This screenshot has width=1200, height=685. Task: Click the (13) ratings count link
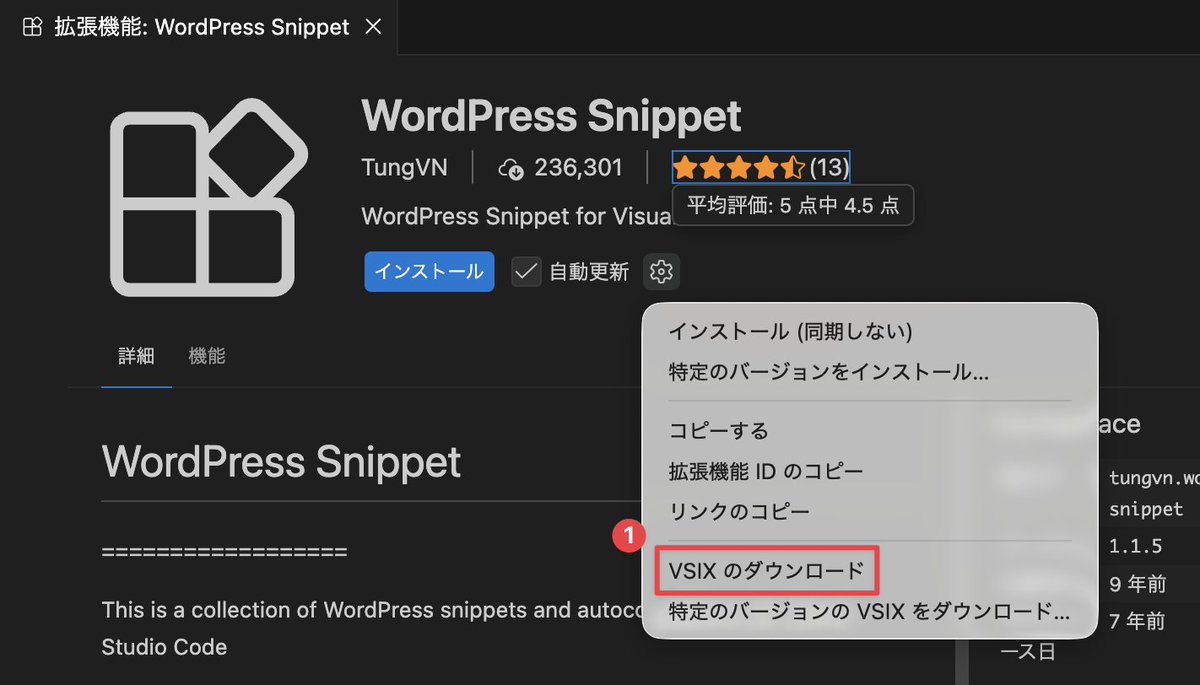(x=830, y=167)
